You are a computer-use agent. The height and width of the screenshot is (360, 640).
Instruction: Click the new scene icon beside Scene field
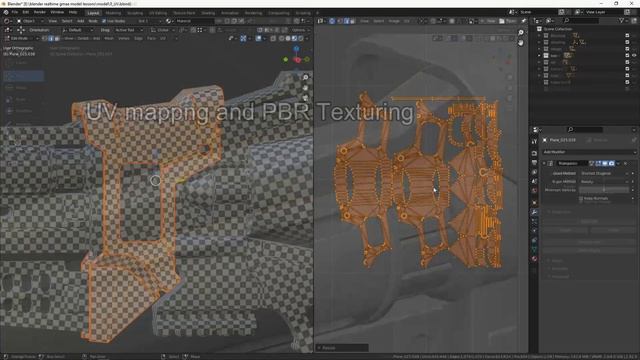562,12
